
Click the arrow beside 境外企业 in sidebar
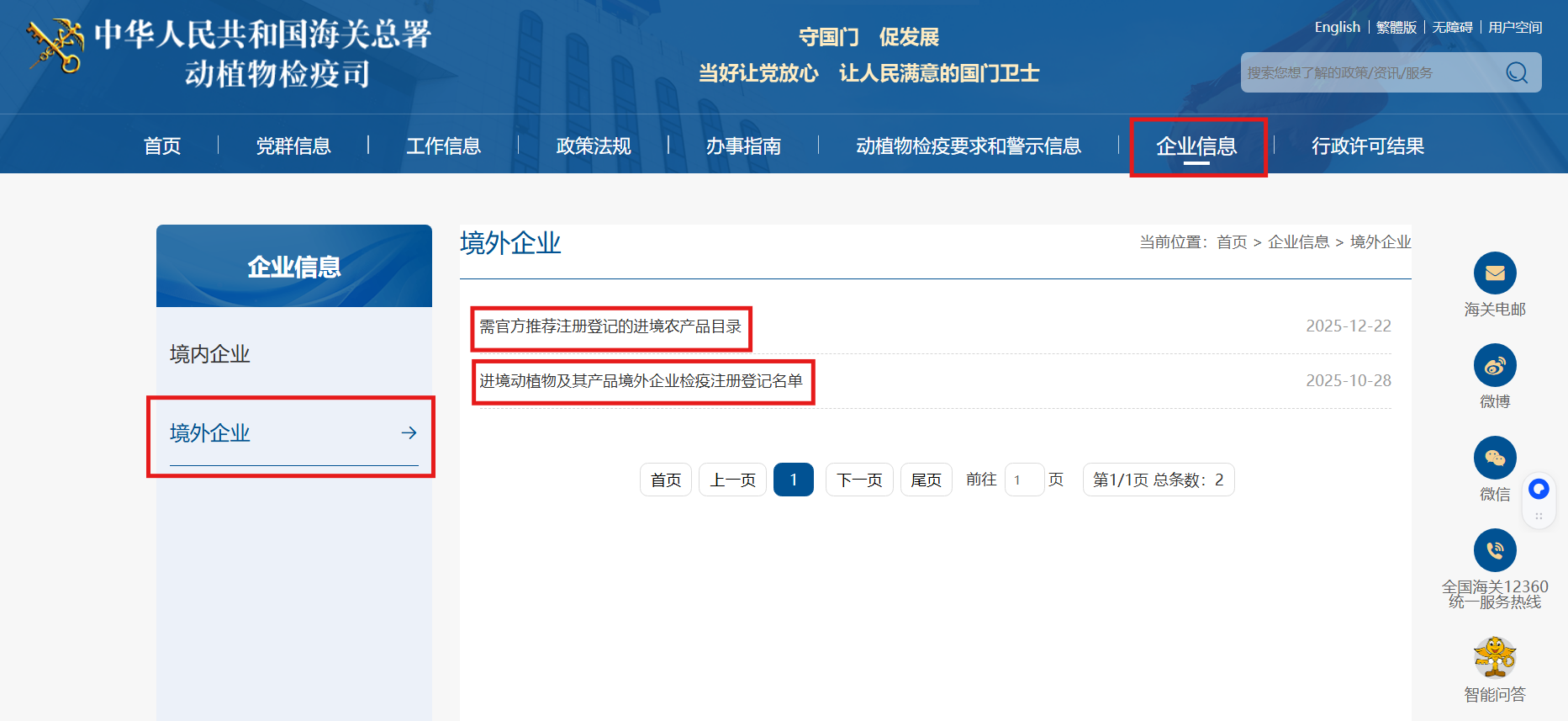(409, 432)
